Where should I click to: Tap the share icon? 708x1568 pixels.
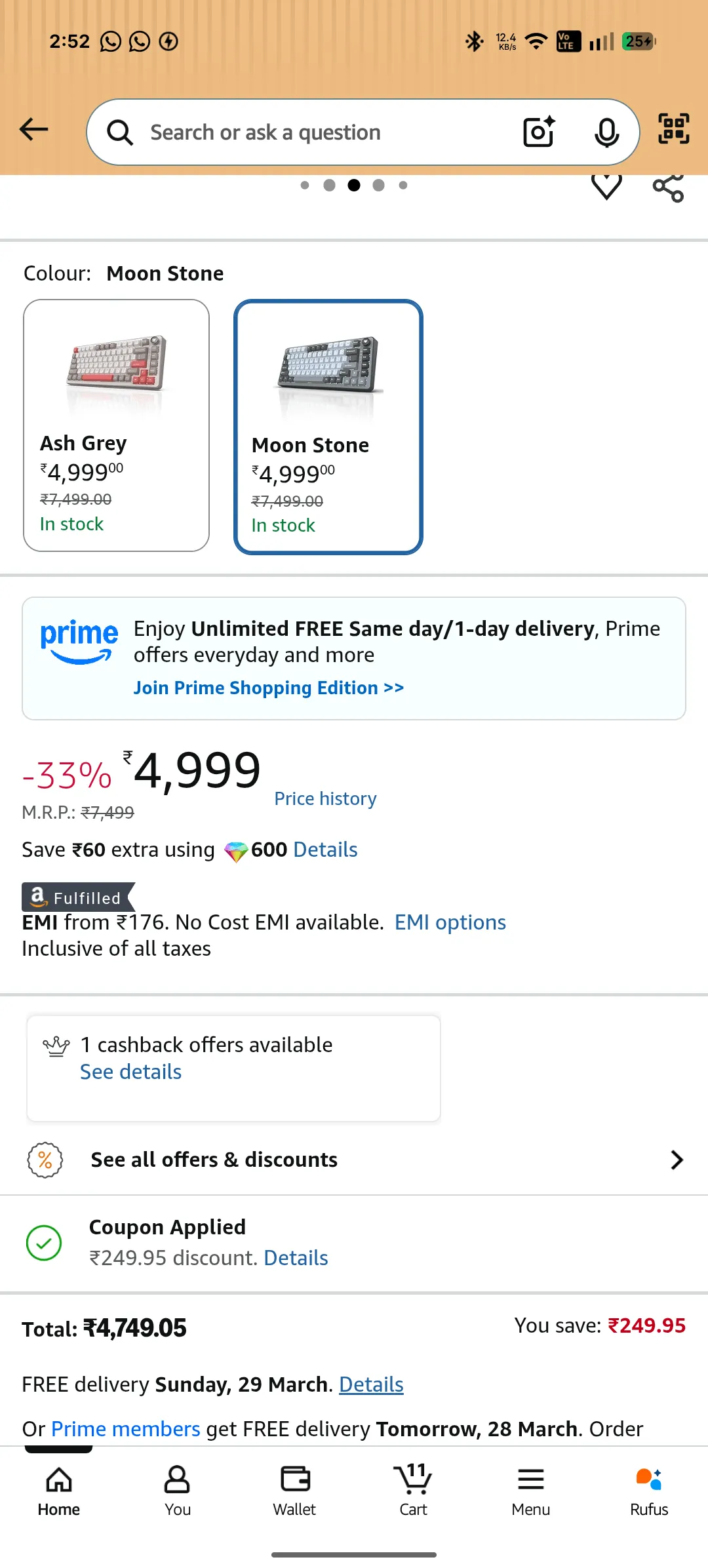pyautogui.click(x=668, y=188)
